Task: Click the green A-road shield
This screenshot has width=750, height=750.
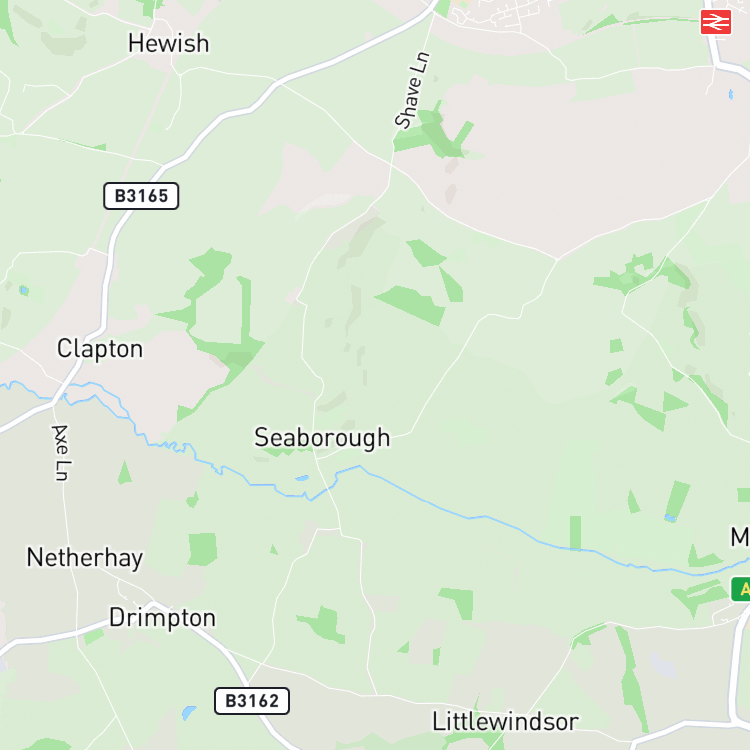Action: point(741,589)
